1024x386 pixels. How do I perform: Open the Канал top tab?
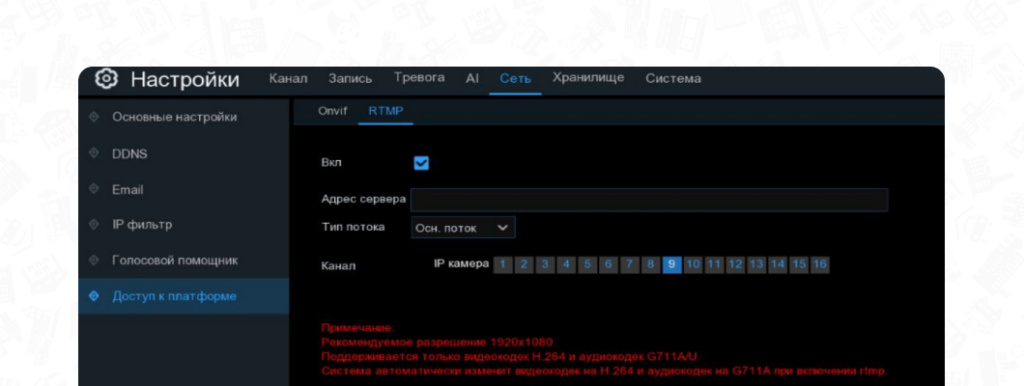(x=288, y=78)
